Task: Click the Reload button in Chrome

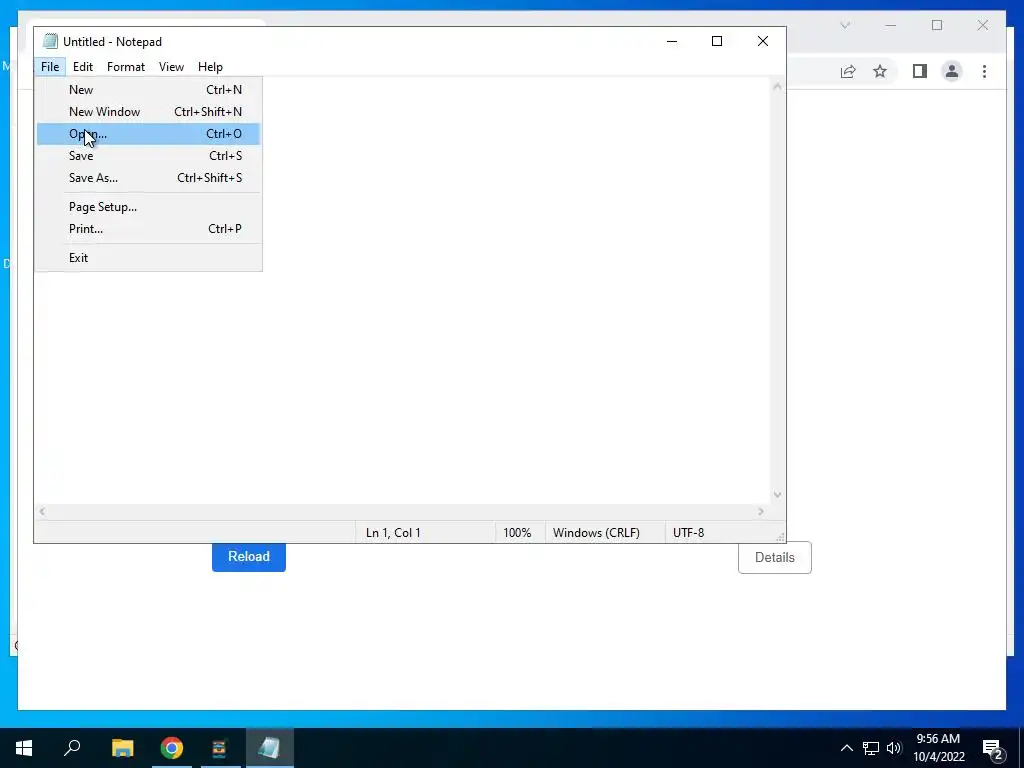Action: click(x=249, y=556)
